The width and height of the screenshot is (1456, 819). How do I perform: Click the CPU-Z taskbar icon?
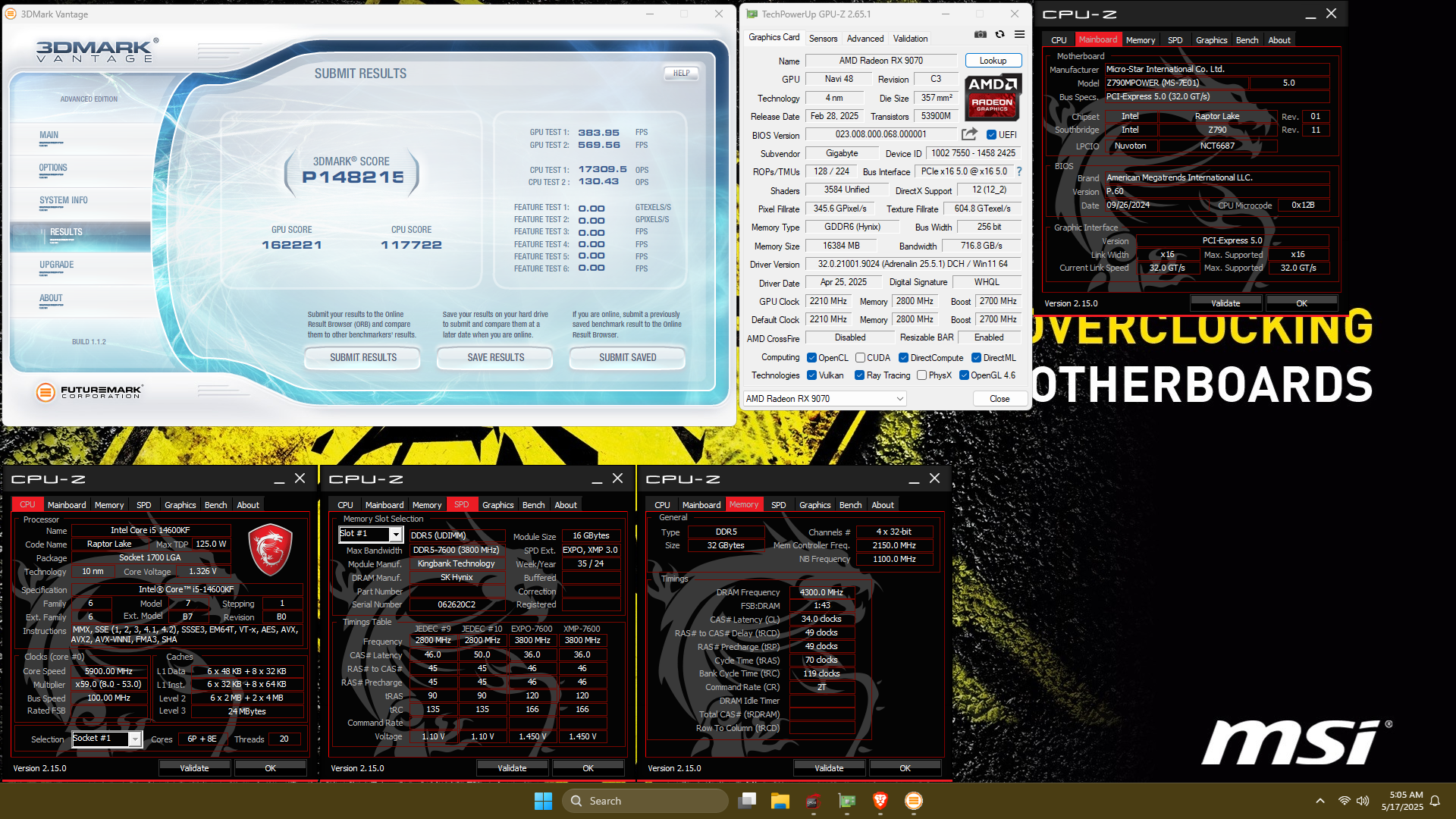(x=814, y=801)
